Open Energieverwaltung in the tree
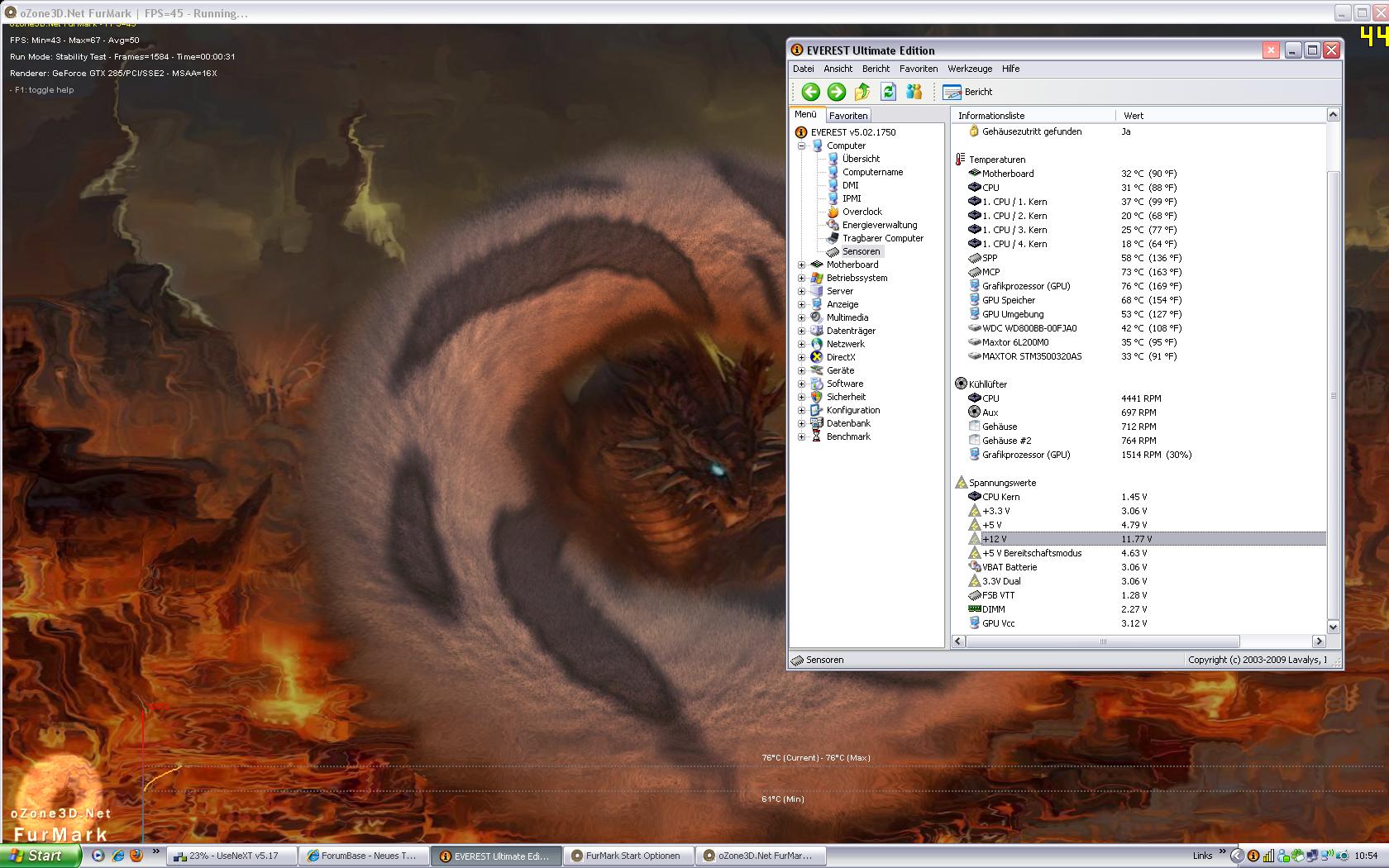1389x868 pixels. coord(880,225)
